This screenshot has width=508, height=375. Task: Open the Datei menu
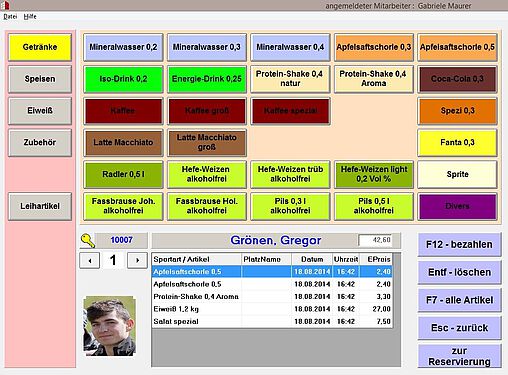click(10, 16)
